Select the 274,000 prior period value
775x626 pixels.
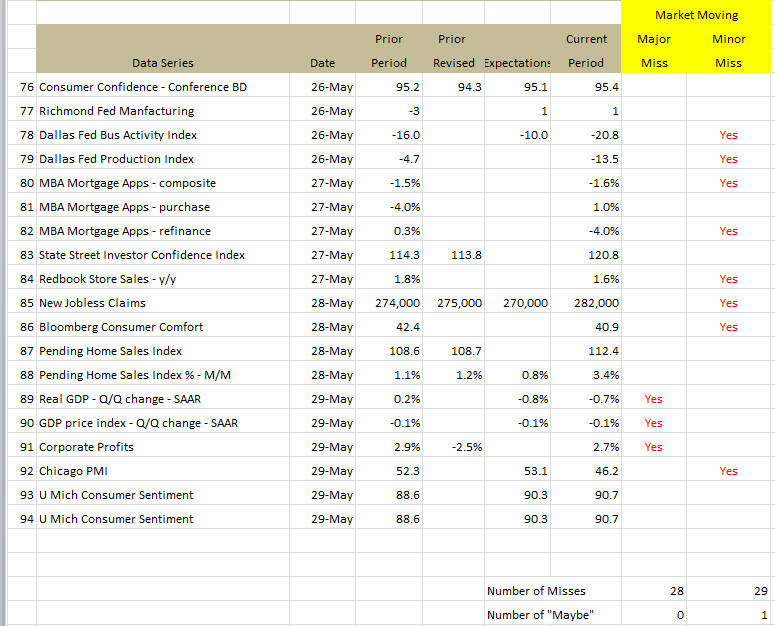[397, 303]
